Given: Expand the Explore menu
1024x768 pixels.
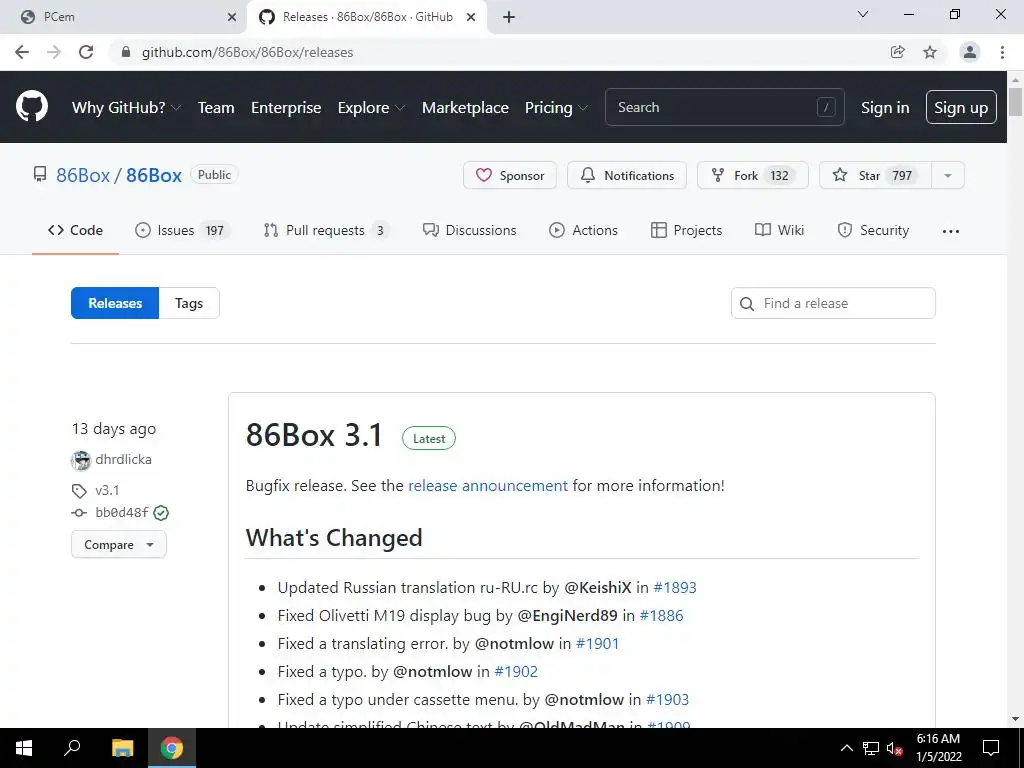Looking at the screenshot, I should (371, 108).
